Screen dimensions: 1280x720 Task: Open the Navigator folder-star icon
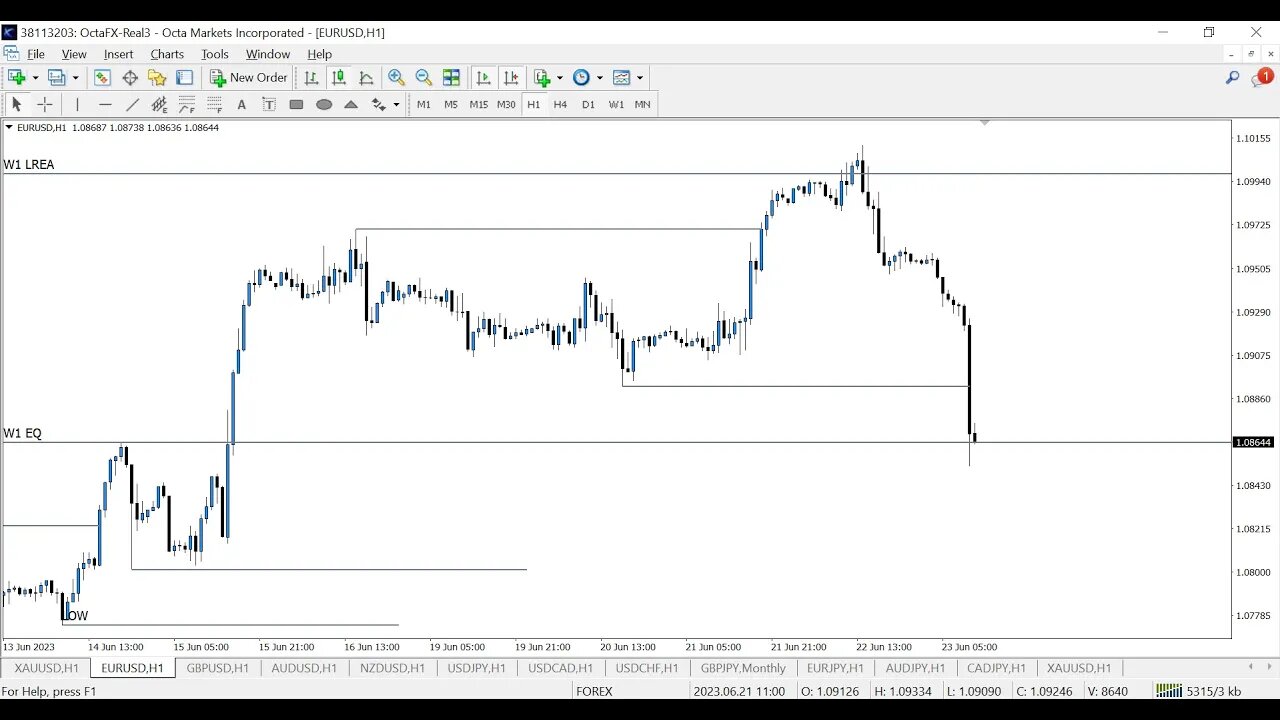(x=157, y=77)
